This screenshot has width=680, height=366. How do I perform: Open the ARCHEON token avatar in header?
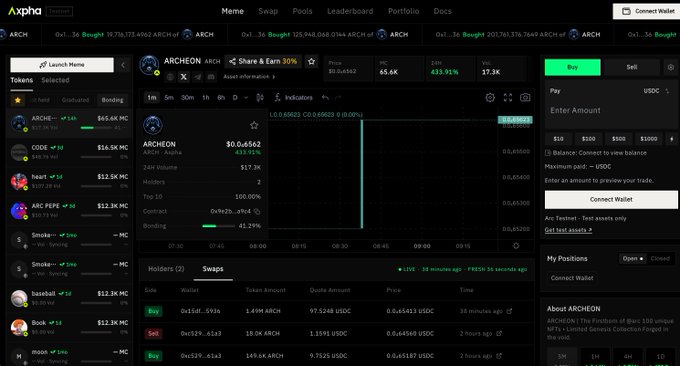click(149, 65)
